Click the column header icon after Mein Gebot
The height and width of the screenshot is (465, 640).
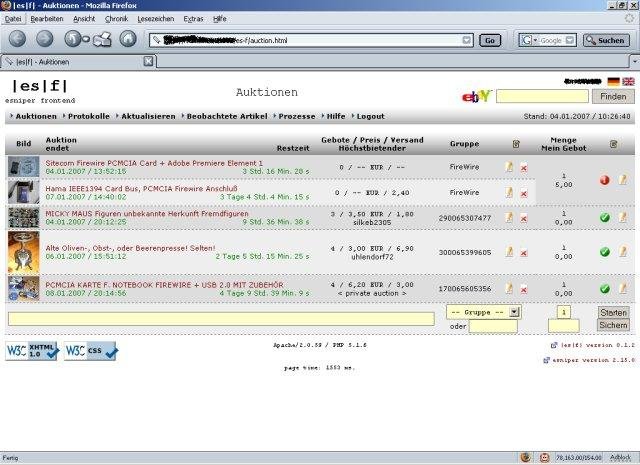[613, 144]
